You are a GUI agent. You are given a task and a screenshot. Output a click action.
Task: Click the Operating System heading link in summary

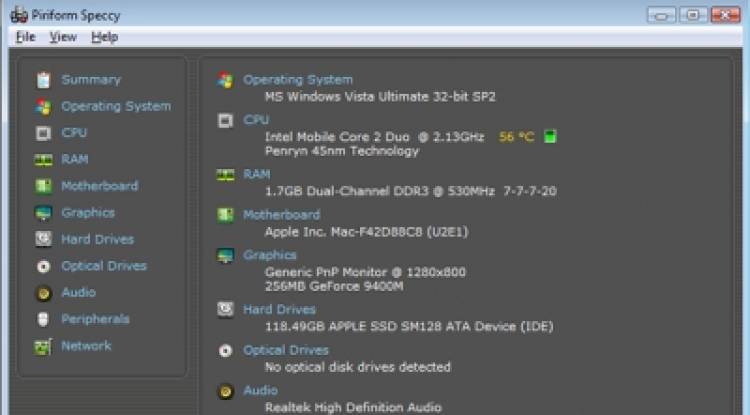pyautogui.click(x=298, y=79)
